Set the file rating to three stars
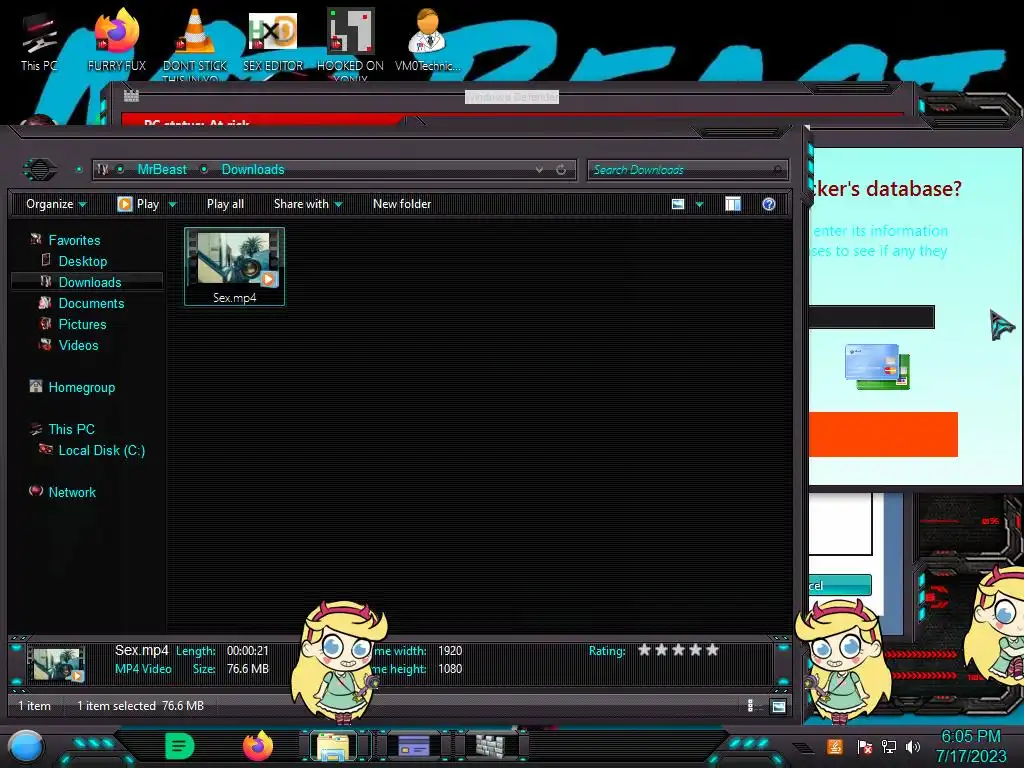This screenshot has height=768, width=1024. (679, 650)
